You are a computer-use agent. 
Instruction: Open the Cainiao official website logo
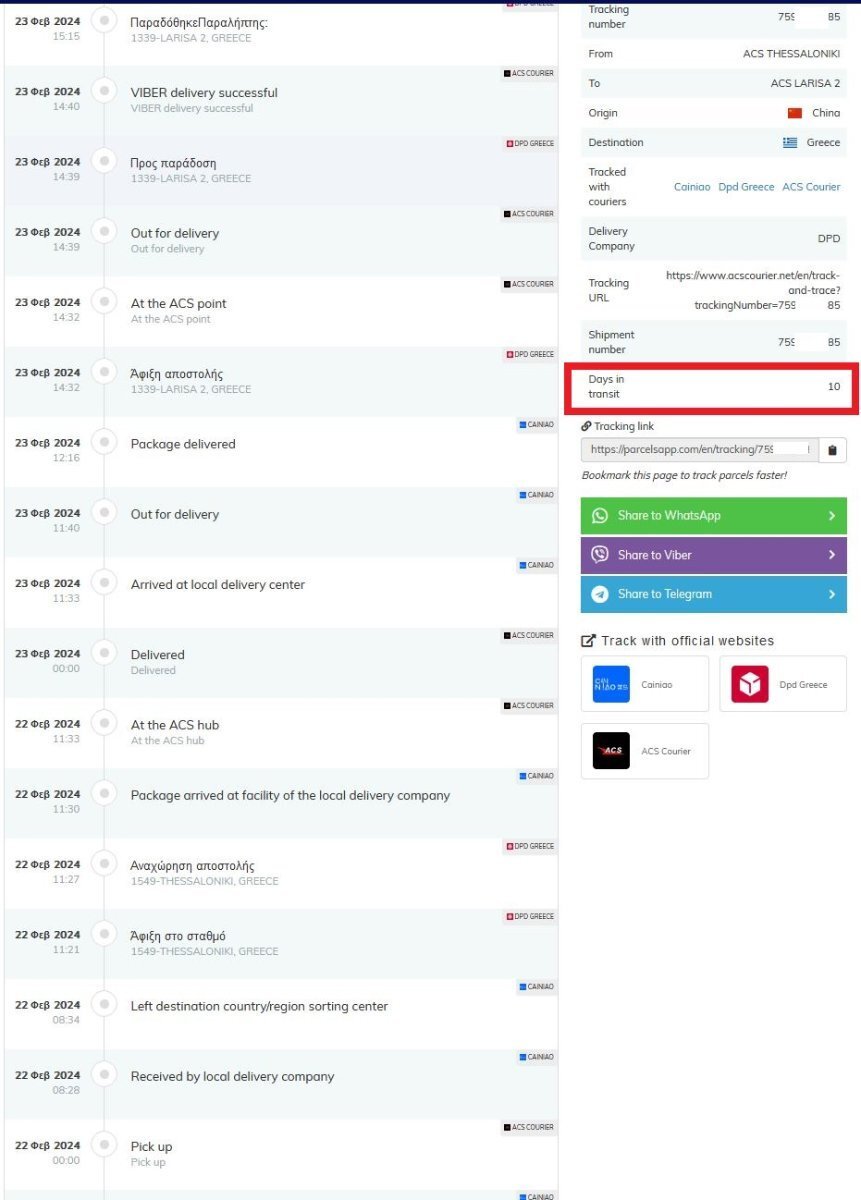coord(611,685)
